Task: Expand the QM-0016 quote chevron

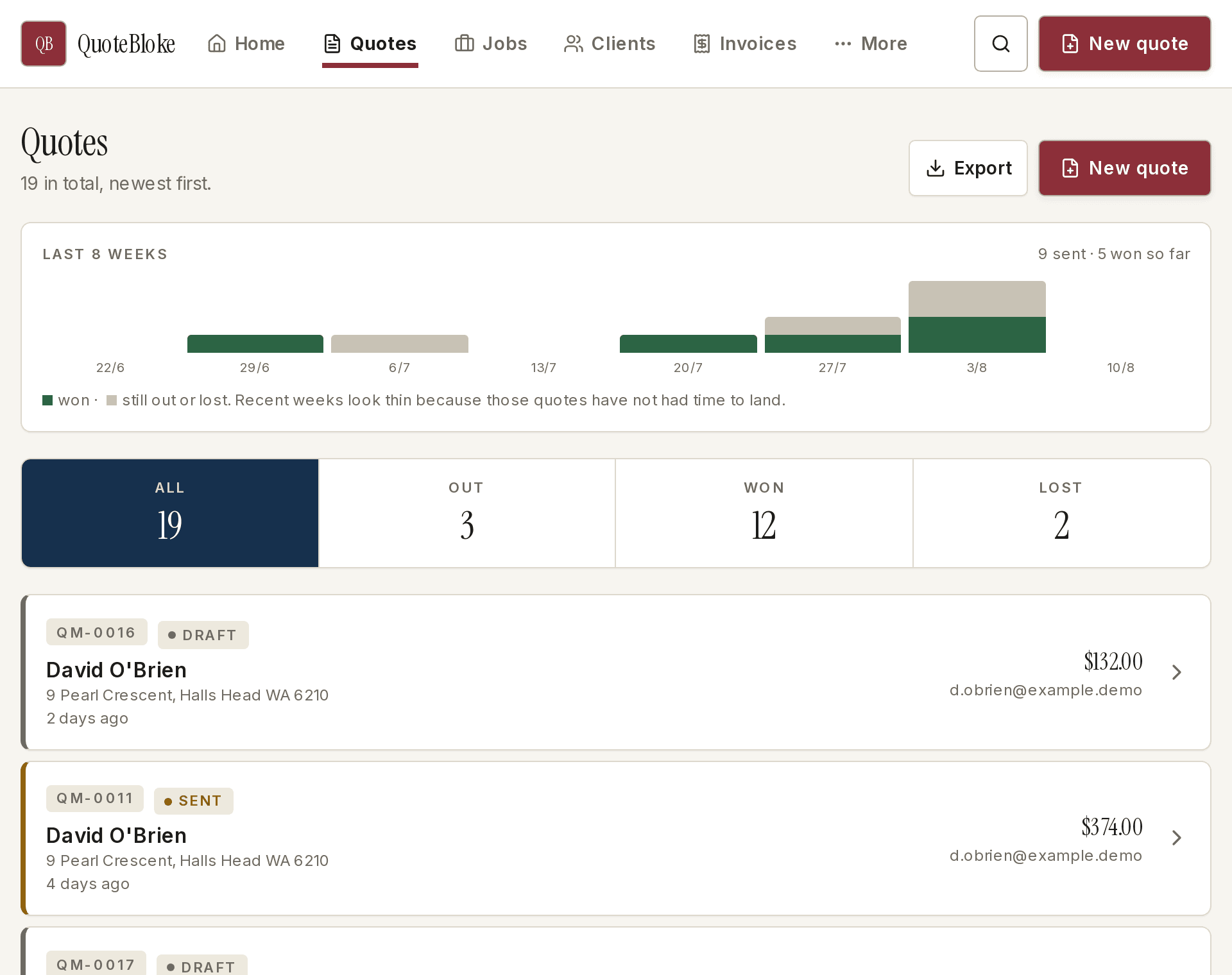Action: (1176, 672)
